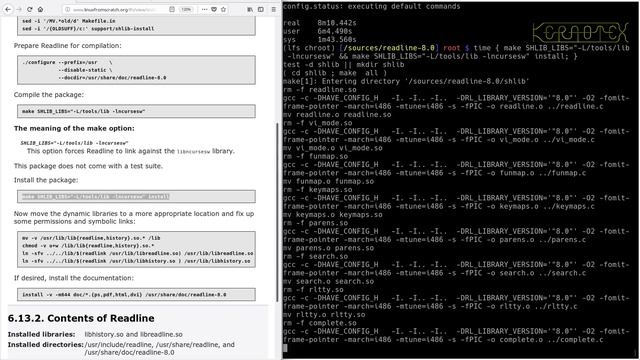Open the browser home page
Viewport: 640px width, 360px height.
[x=40, y=9]
